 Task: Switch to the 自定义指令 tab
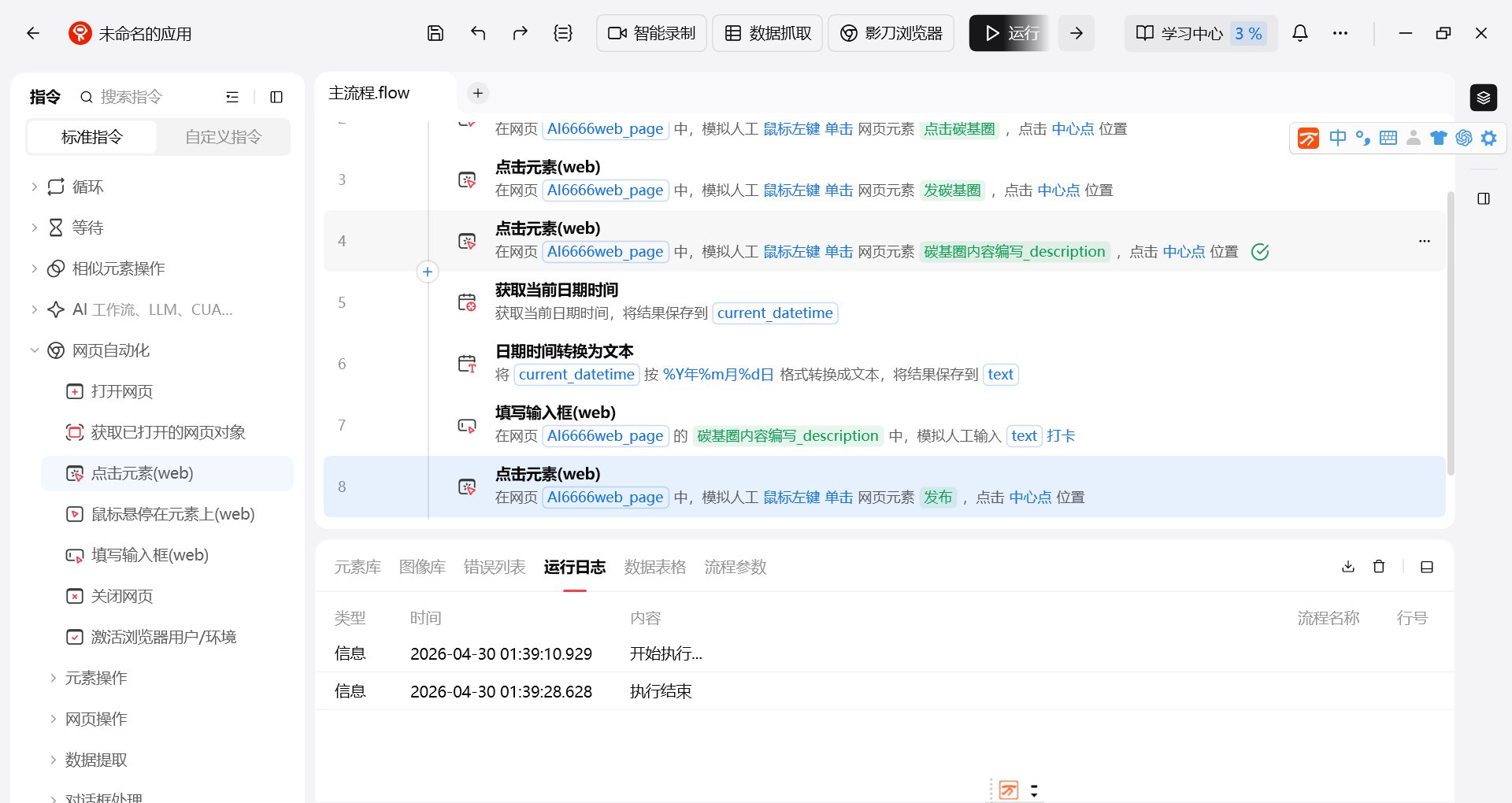tap(223, 137)
